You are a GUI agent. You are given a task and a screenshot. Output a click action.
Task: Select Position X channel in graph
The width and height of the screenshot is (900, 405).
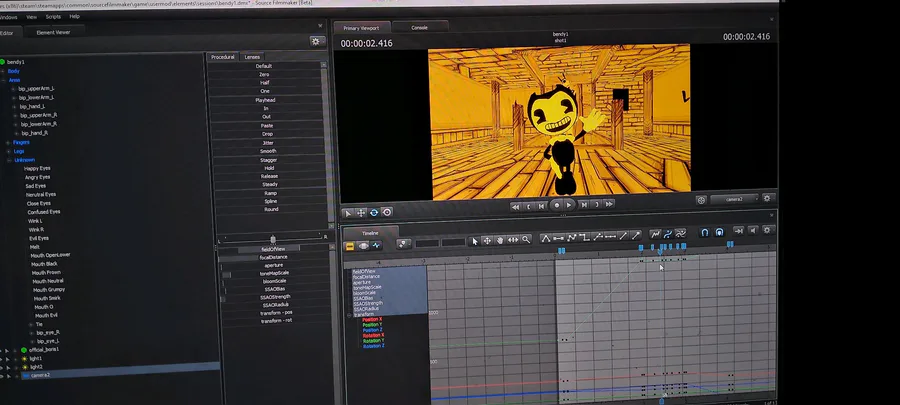click(x=372, y=320)
